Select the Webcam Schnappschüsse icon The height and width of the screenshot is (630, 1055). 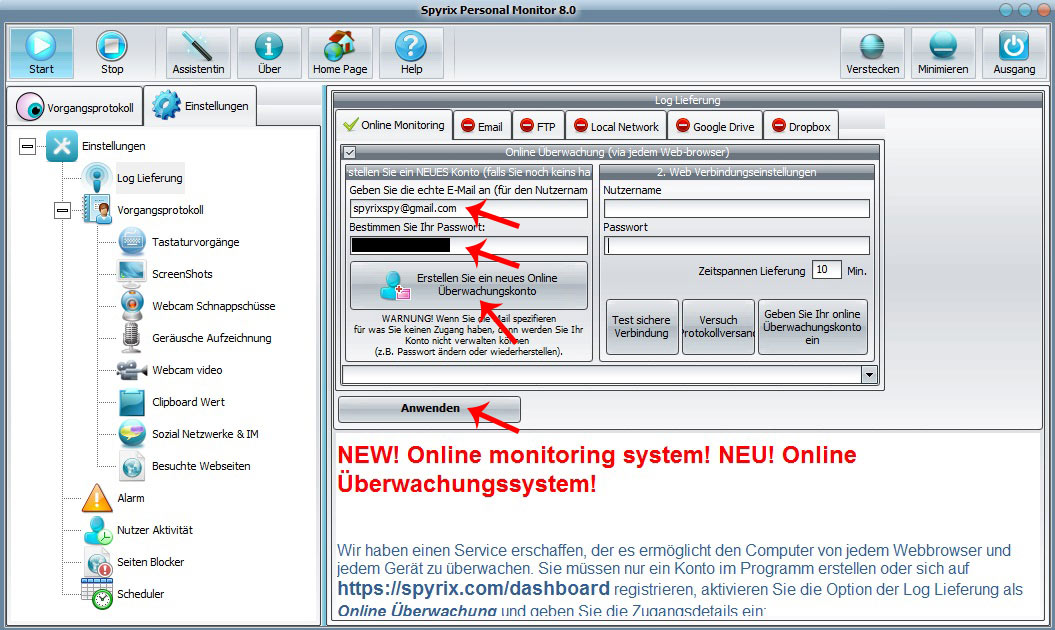[x=132, y=306]
